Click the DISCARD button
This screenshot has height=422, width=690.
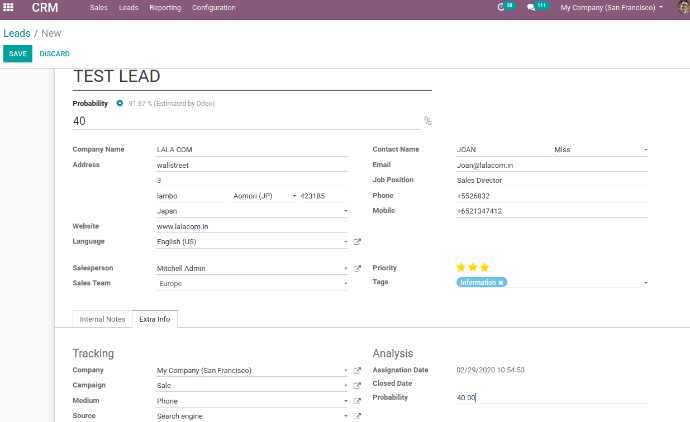(55, 54)
